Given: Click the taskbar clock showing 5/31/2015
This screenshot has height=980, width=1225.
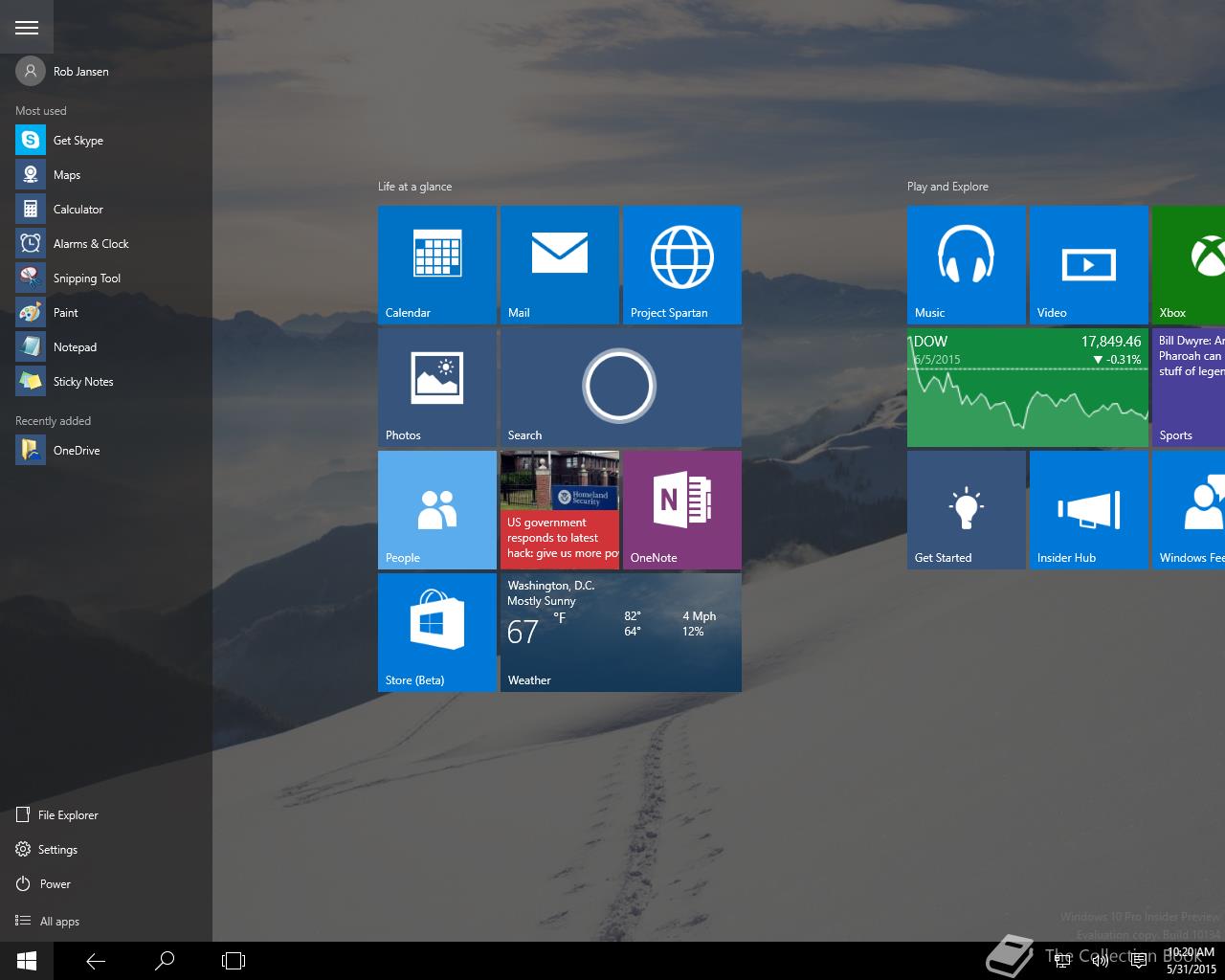Looking at the screenshot, I should (x=1192, y=961).
